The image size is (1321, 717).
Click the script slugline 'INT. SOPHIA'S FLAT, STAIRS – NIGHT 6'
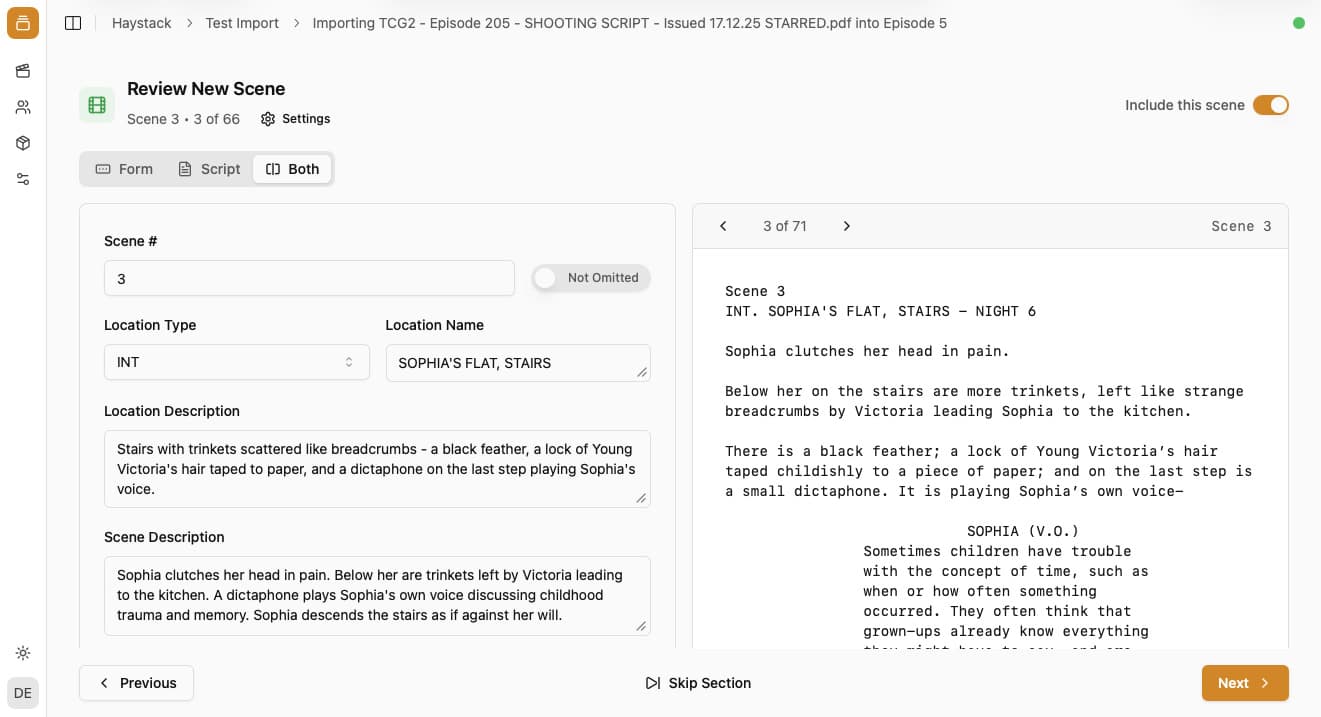[880, 311]
